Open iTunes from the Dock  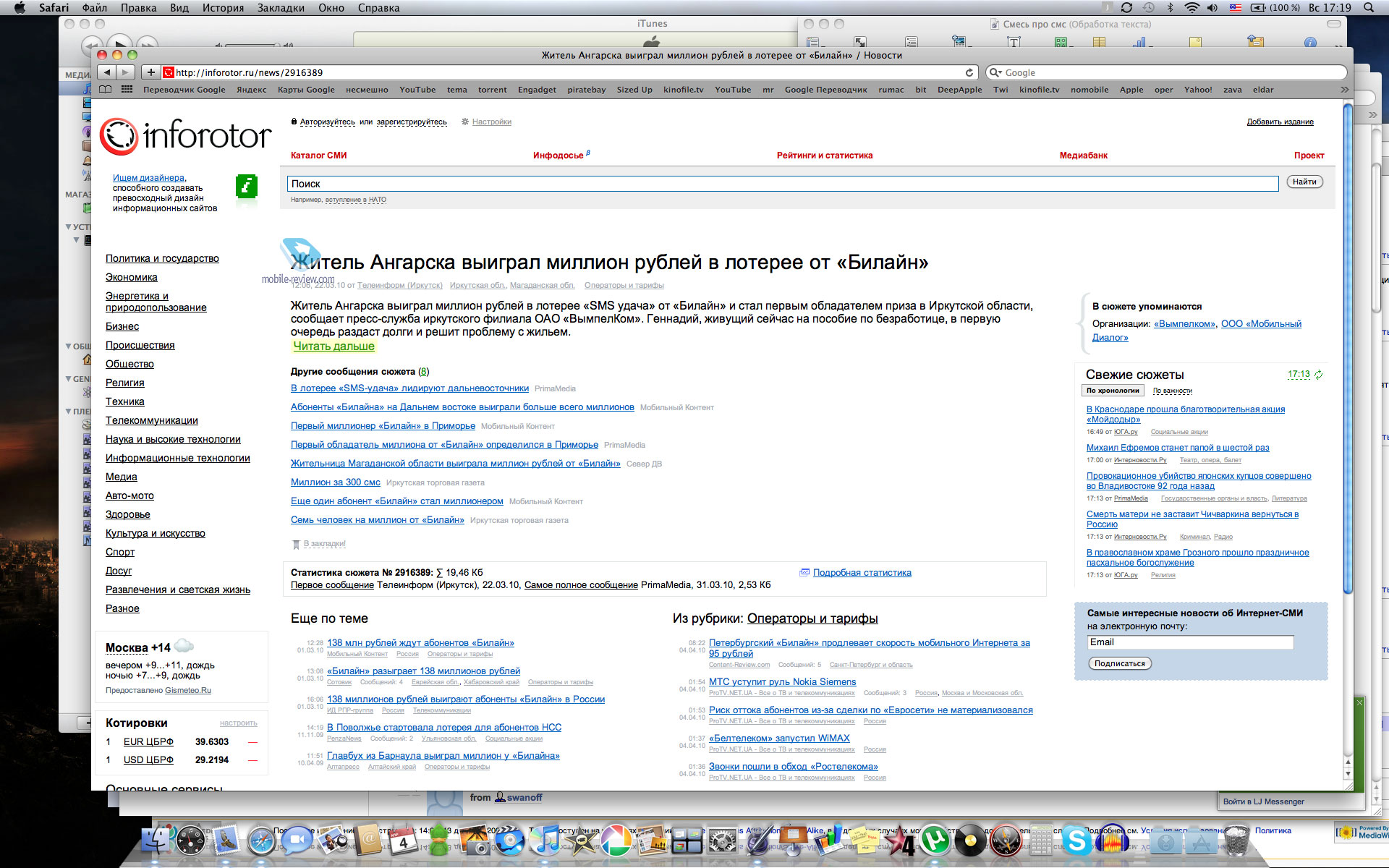pyautogui.click(x=545, y=841)
